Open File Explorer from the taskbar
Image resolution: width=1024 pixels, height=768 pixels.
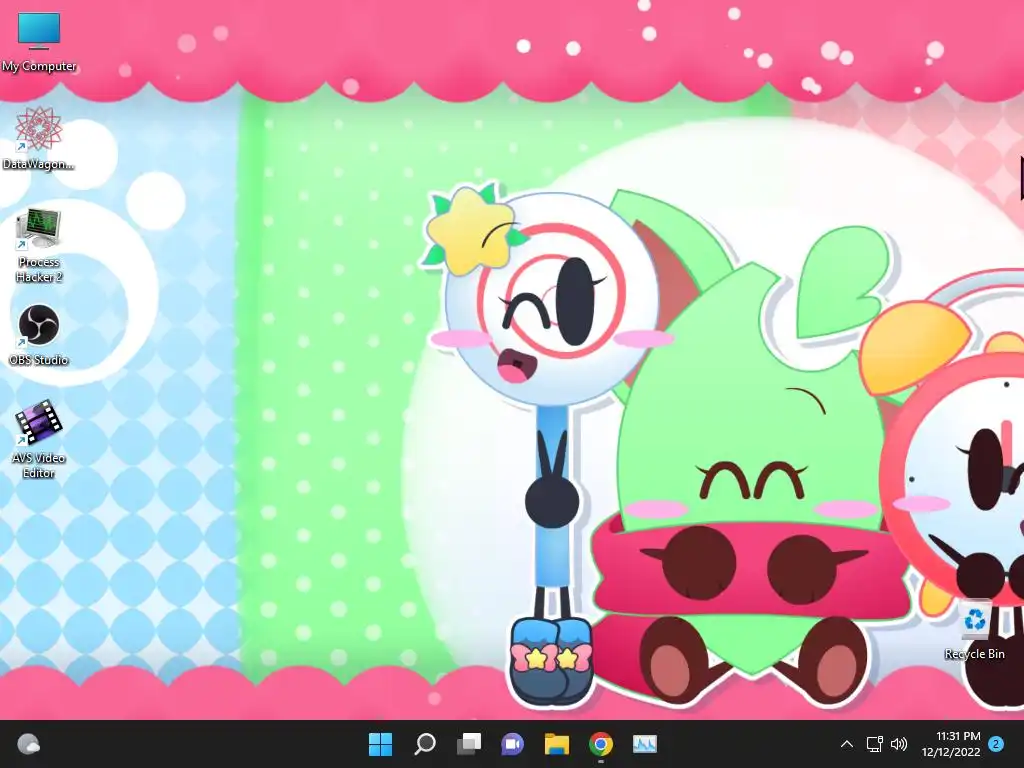pyautogui.click(x=556, y=744)
